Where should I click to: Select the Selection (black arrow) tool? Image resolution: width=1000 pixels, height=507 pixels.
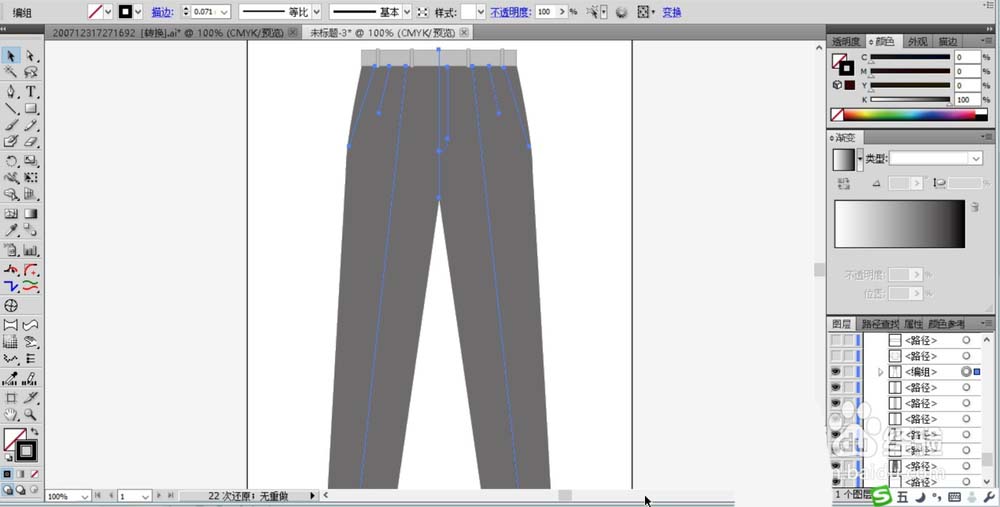click(x=11, y=55)
